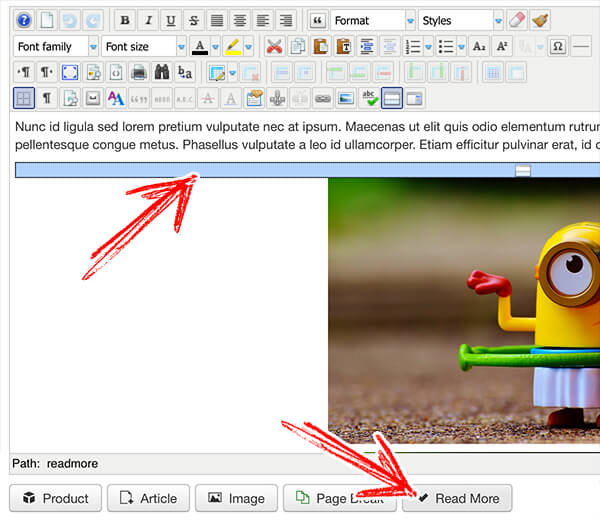Toggle the highlighted read more toolbar icon

[x=392, y=98]
